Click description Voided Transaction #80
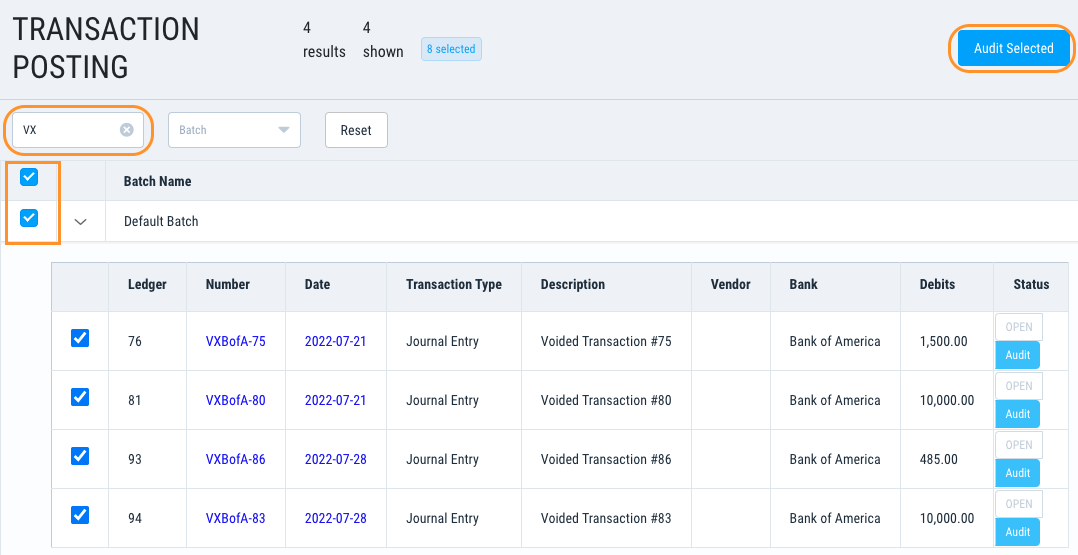Image resolution: width=1078 pixels, height=555 pixels. tap(606, 400)
